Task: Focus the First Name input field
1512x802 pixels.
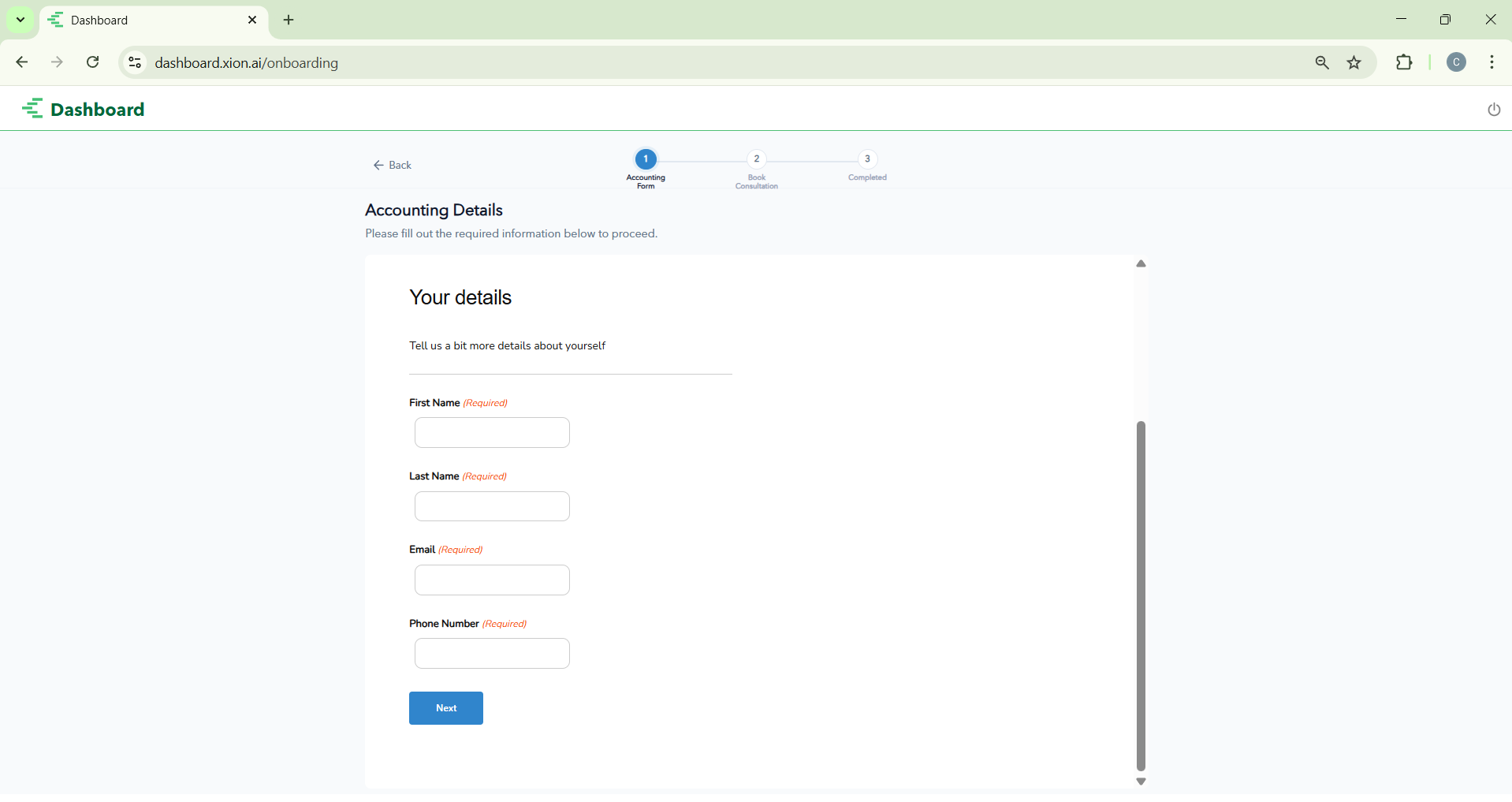Action: click(492, 433)
